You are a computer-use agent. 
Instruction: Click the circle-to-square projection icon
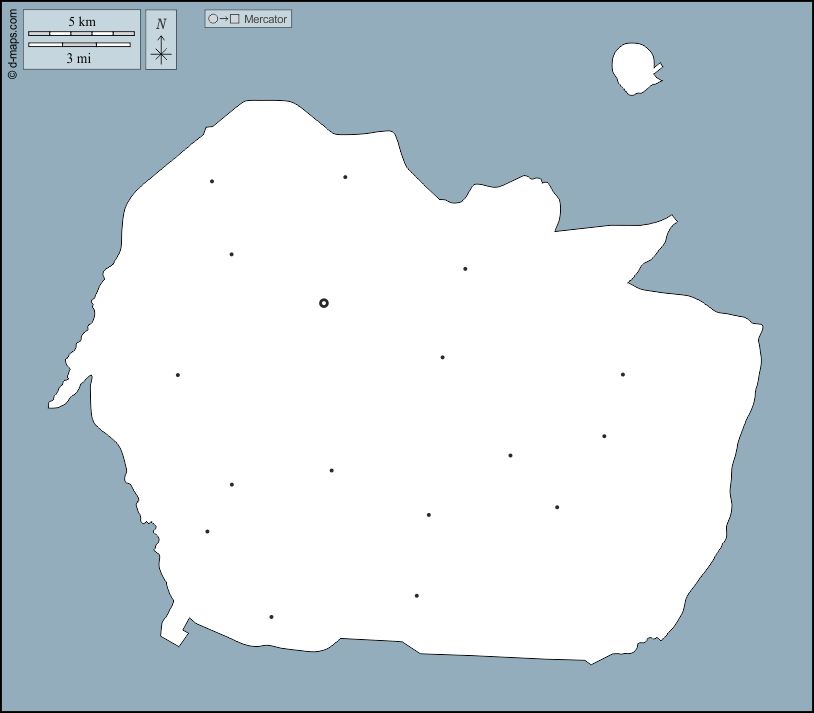click(223, 19)
